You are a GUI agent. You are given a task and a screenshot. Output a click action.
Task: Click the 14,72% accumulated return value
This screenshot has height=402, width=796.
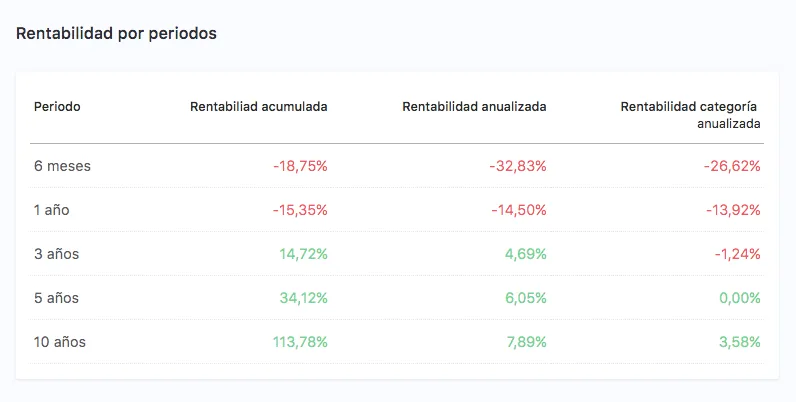pyautogui.click(x=304, y=254)
